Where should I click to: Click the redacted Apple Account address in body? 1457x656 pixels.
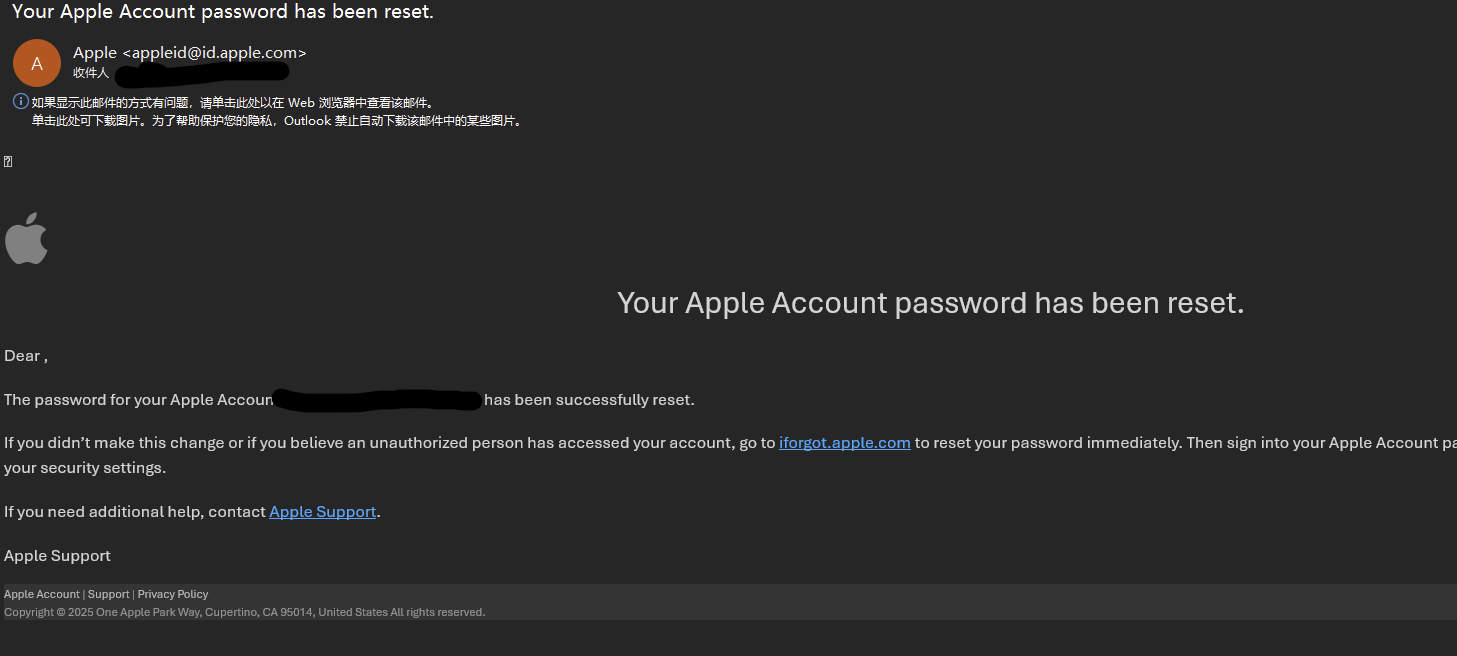click(378, 400)
